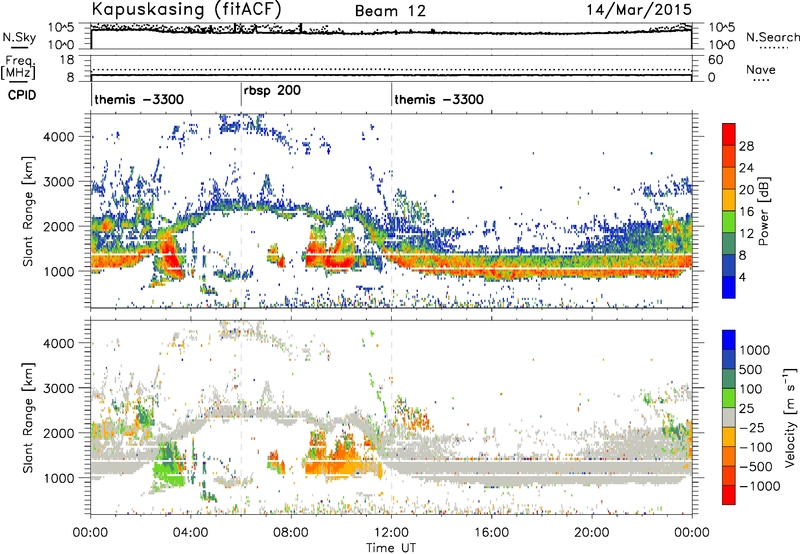Click the dotted frequency line in the Freq panel

pyautogui.click(x=391, y=70)
